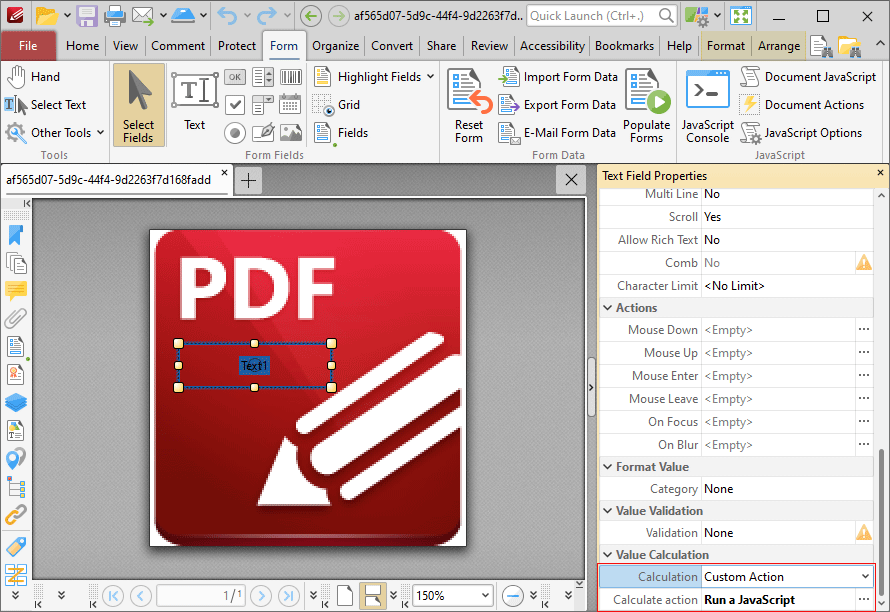Open Document Actions
The height and width of the screenshot is (612, 890).
[x=802, y=104]
